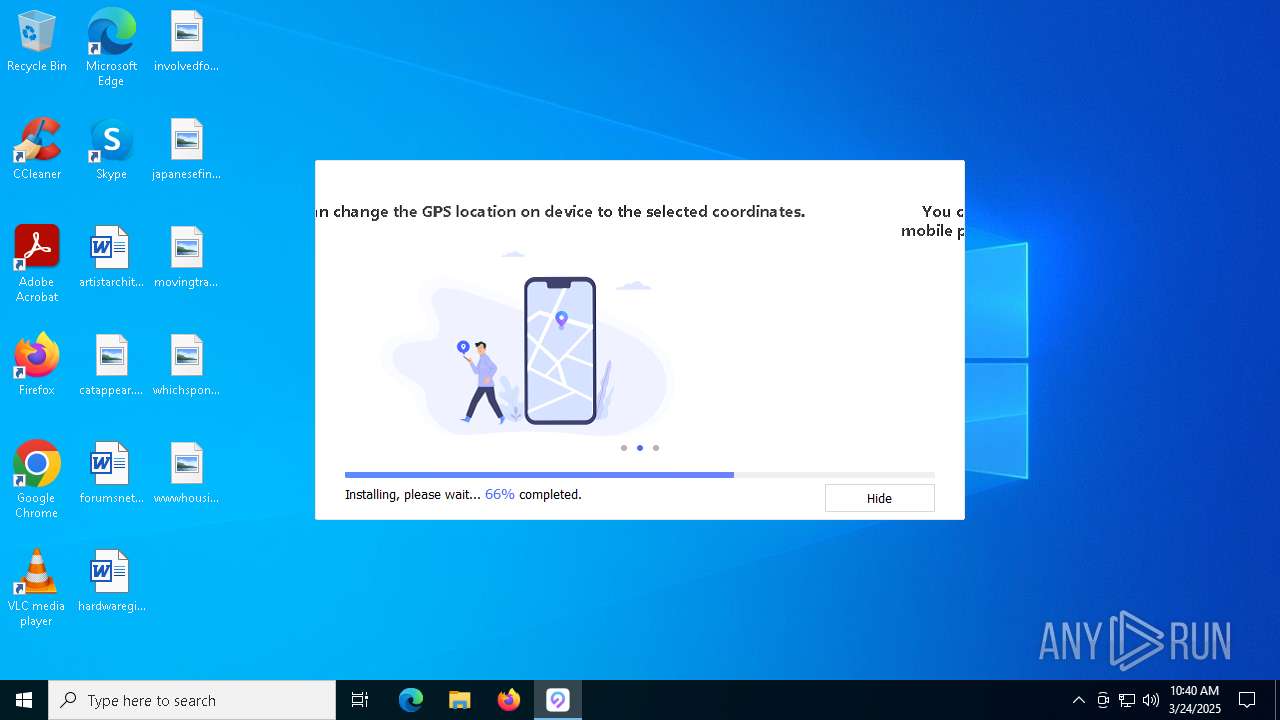Viewport: 1280px width, 720px height.
Task: Open Google Chrome desktop shortcut
Action: [37, 480]
